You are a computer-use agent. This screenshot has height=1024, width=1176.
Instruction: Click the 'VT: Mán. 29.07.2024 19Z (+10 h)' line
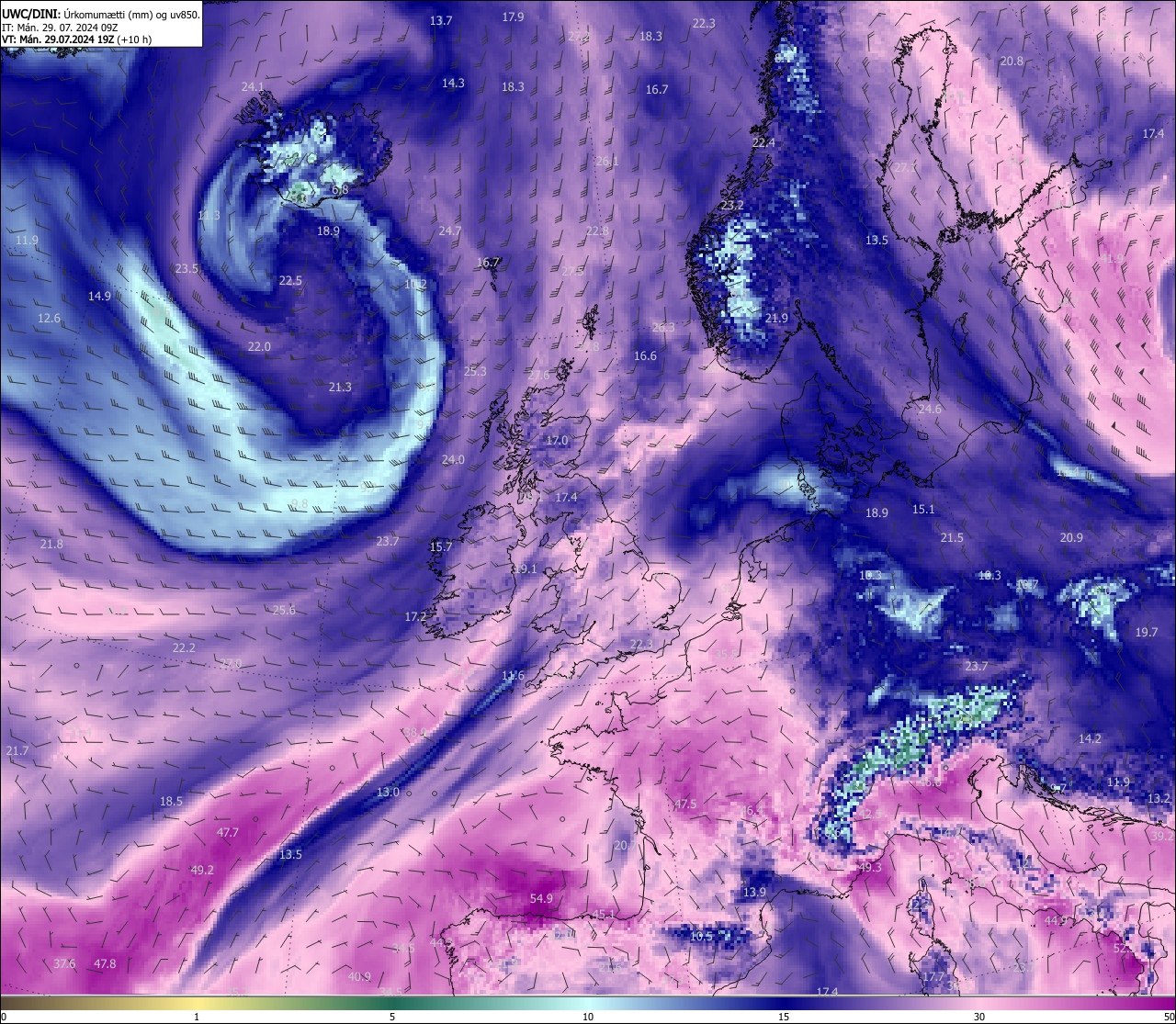coord(77,39)
